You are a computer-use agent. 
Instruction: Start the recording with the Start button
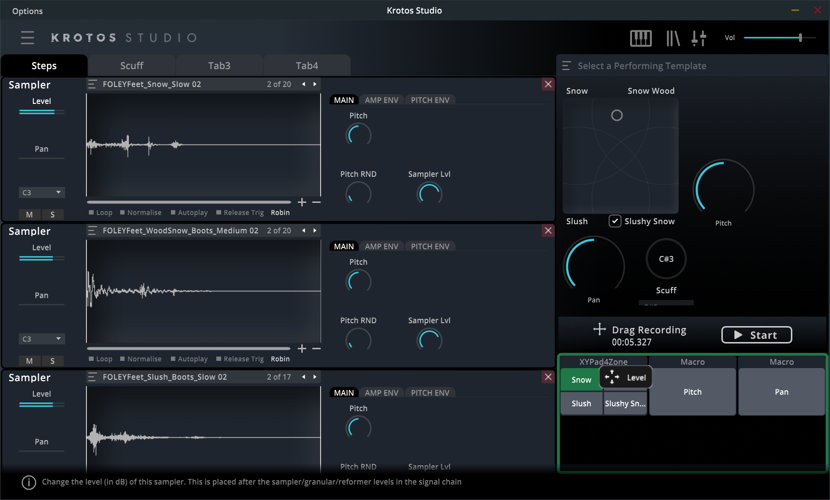pyautogui.click(x=756, y=335)
